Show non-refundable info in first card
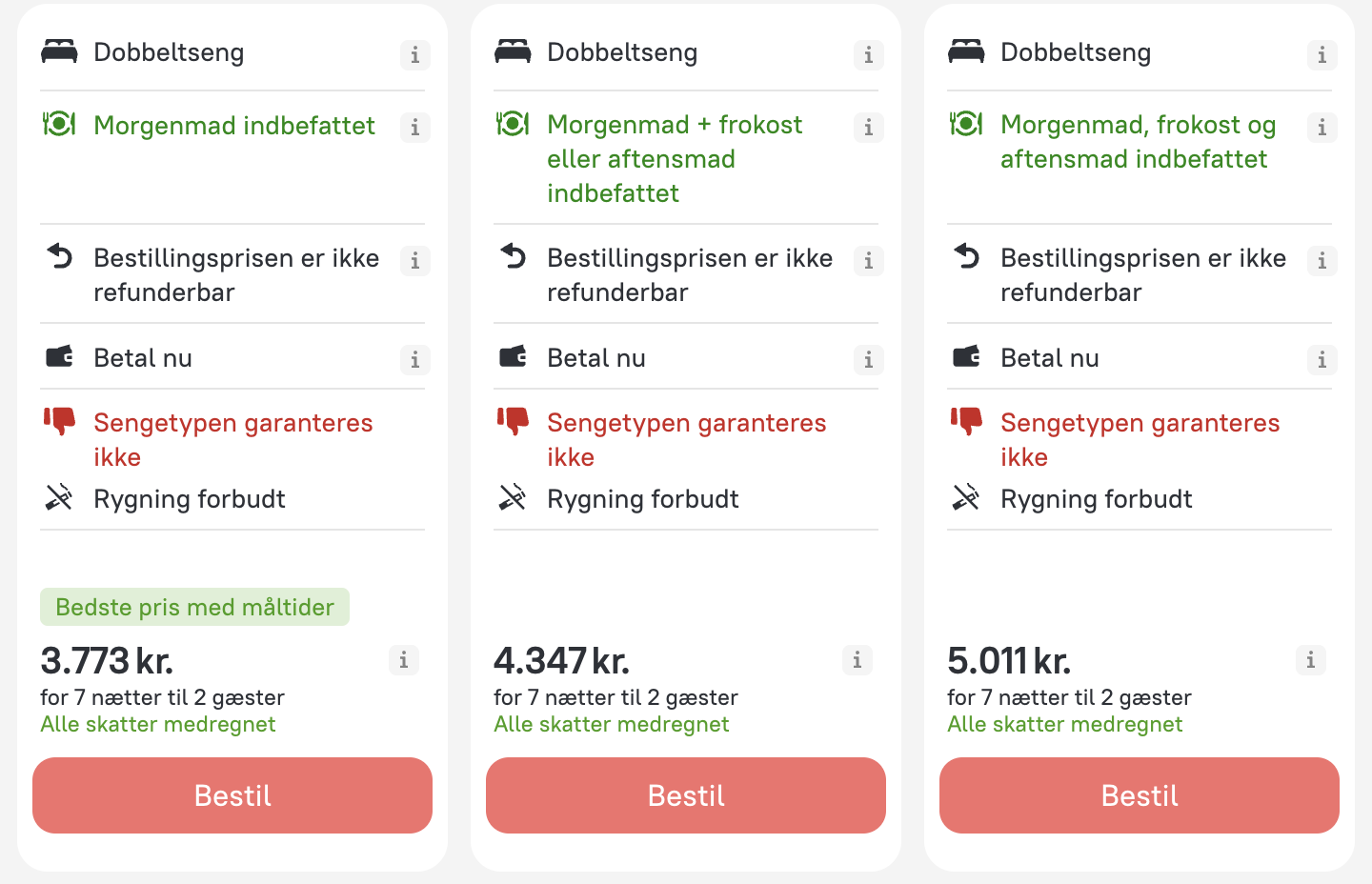The width and height of the screenshot is (1372, 884). [415, 261]
